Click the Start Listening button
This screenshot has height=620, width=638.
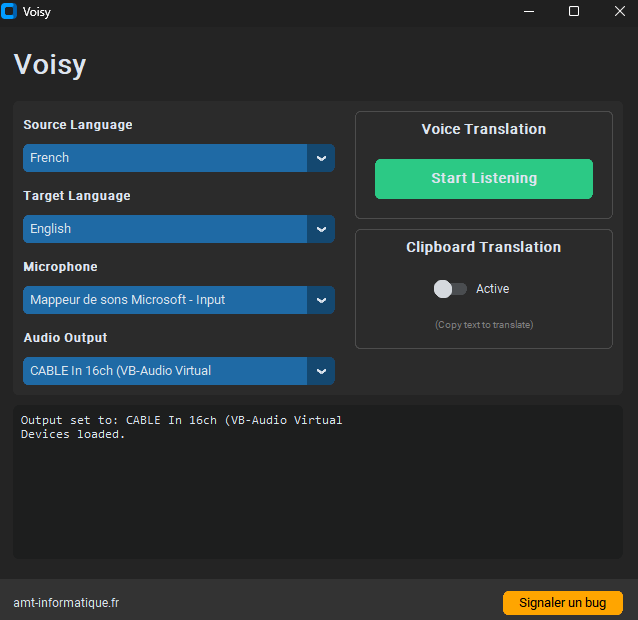pyautogui.click(x=484, y=179)
